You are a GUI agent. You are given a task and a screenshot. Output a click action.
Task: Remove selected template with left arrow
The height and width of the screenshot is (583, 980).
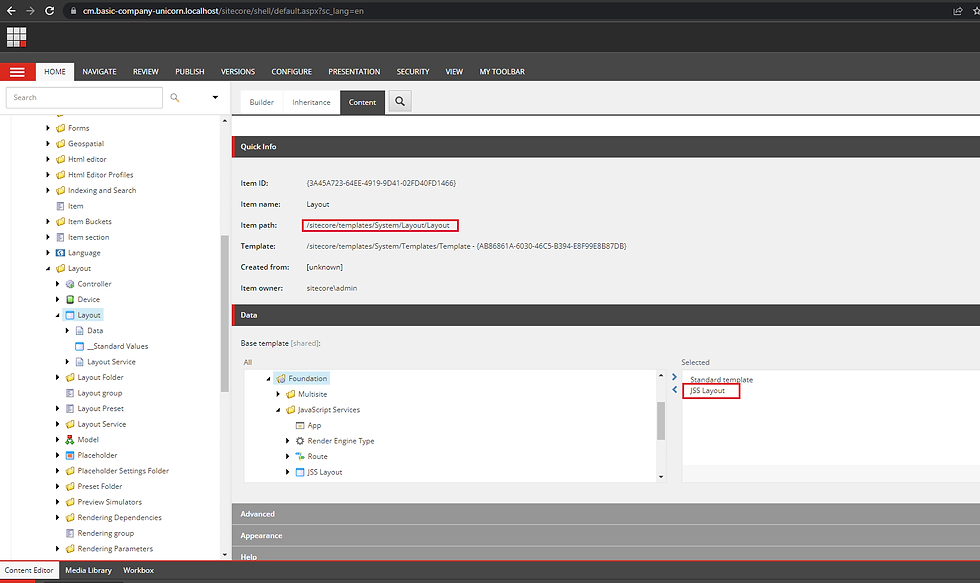pyautogui.click(x=674, y=390)
